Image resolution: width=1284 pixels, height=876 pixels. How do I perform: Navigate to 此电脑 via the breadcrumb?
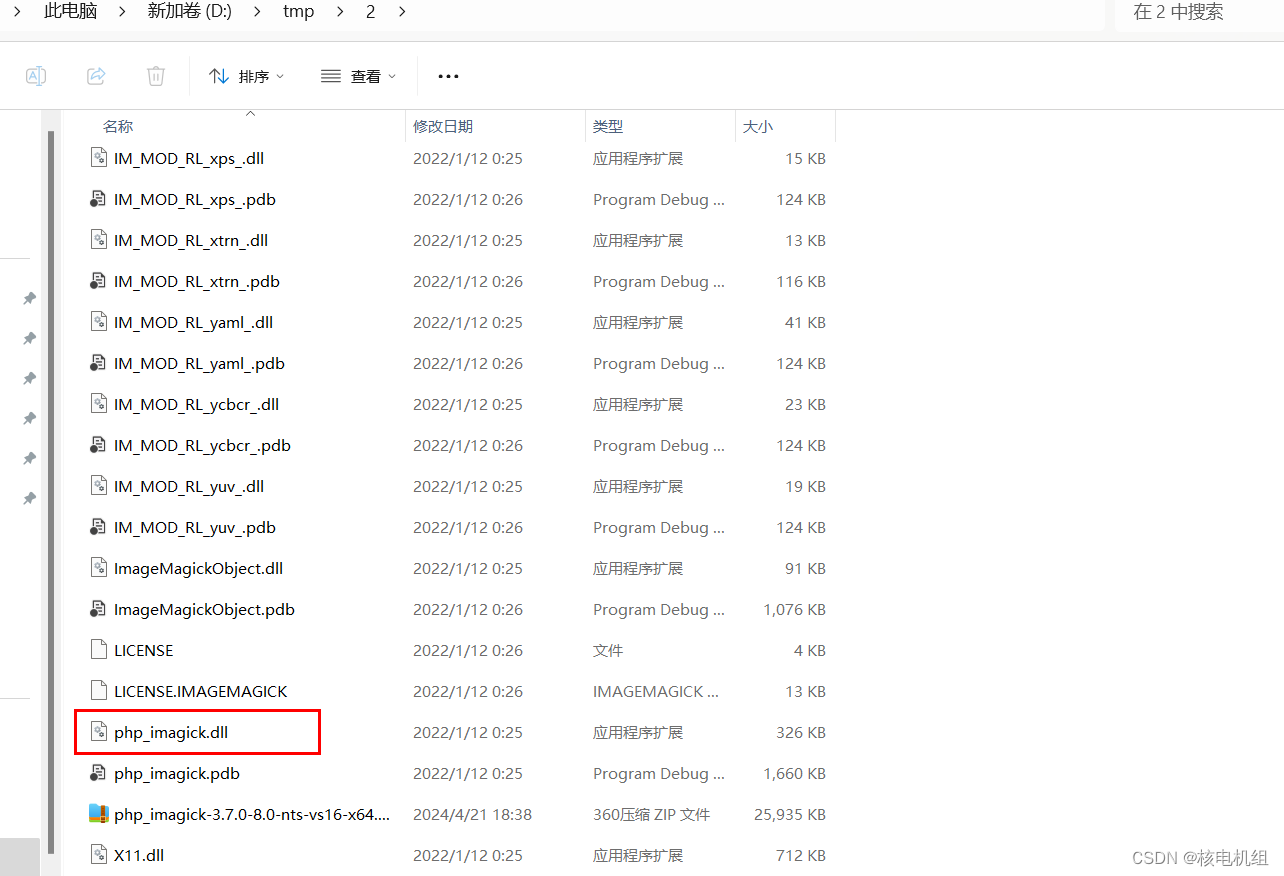point(70,12)
